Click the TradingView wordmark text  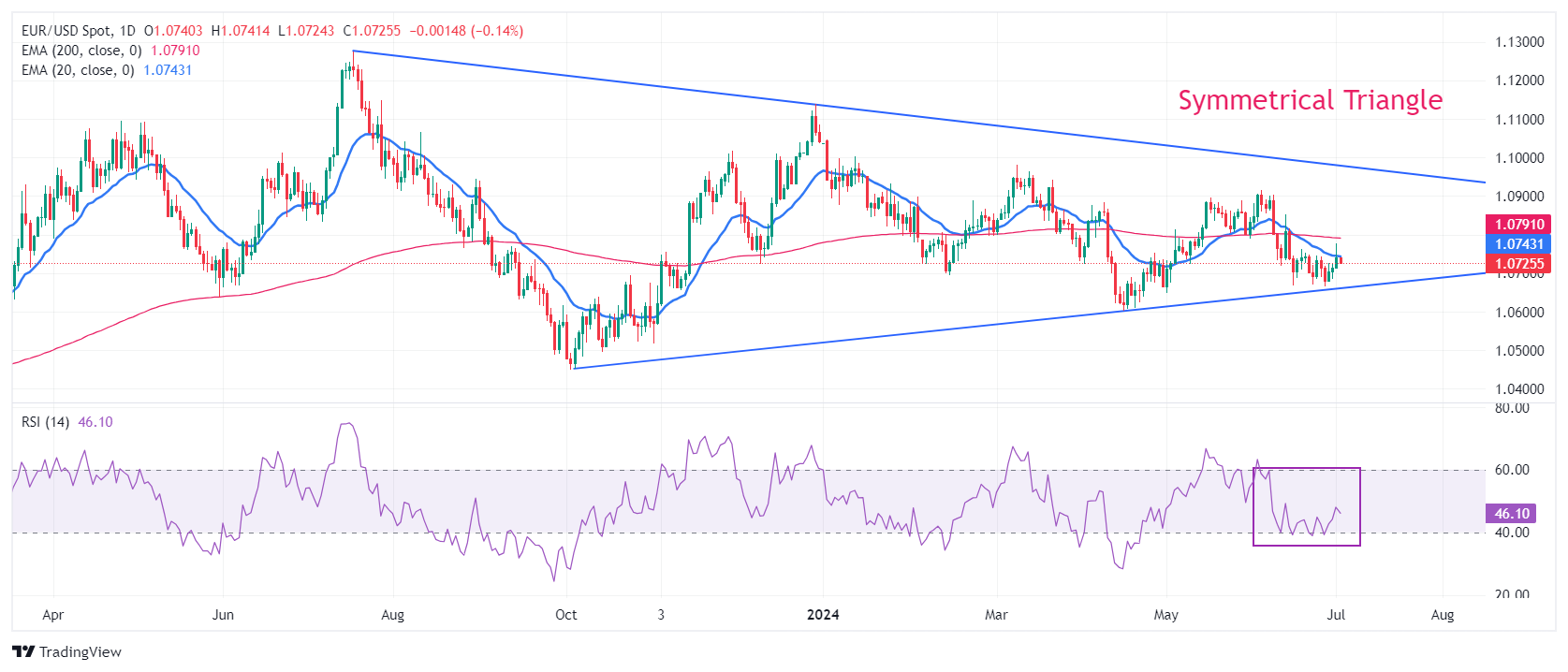(81, 652)
